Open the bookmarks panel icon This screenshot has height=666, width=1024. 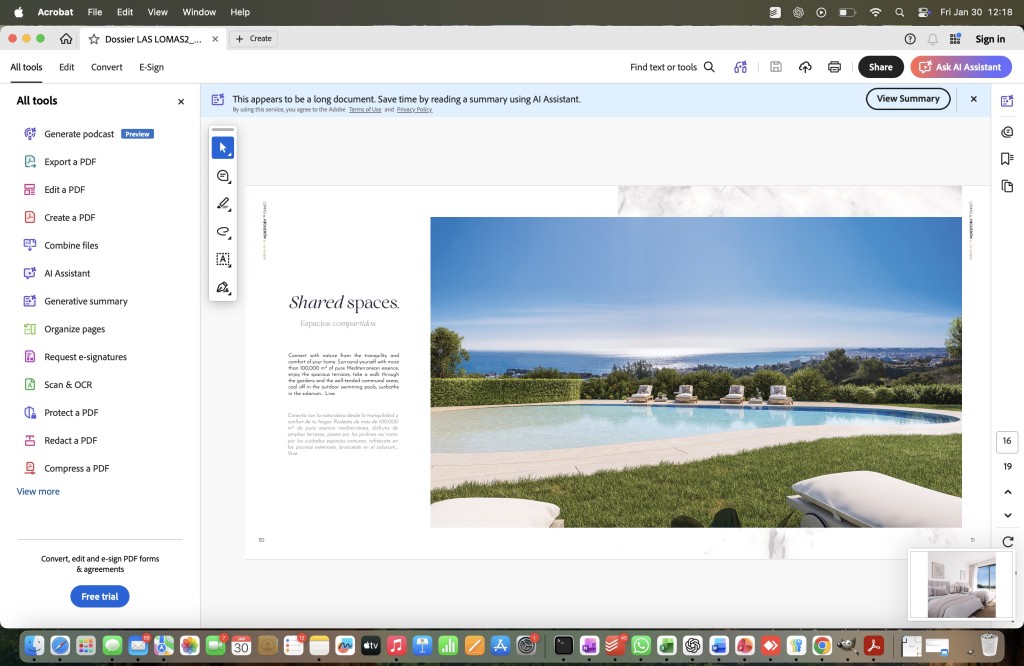pyautogui.click(x=1007, y=158)
